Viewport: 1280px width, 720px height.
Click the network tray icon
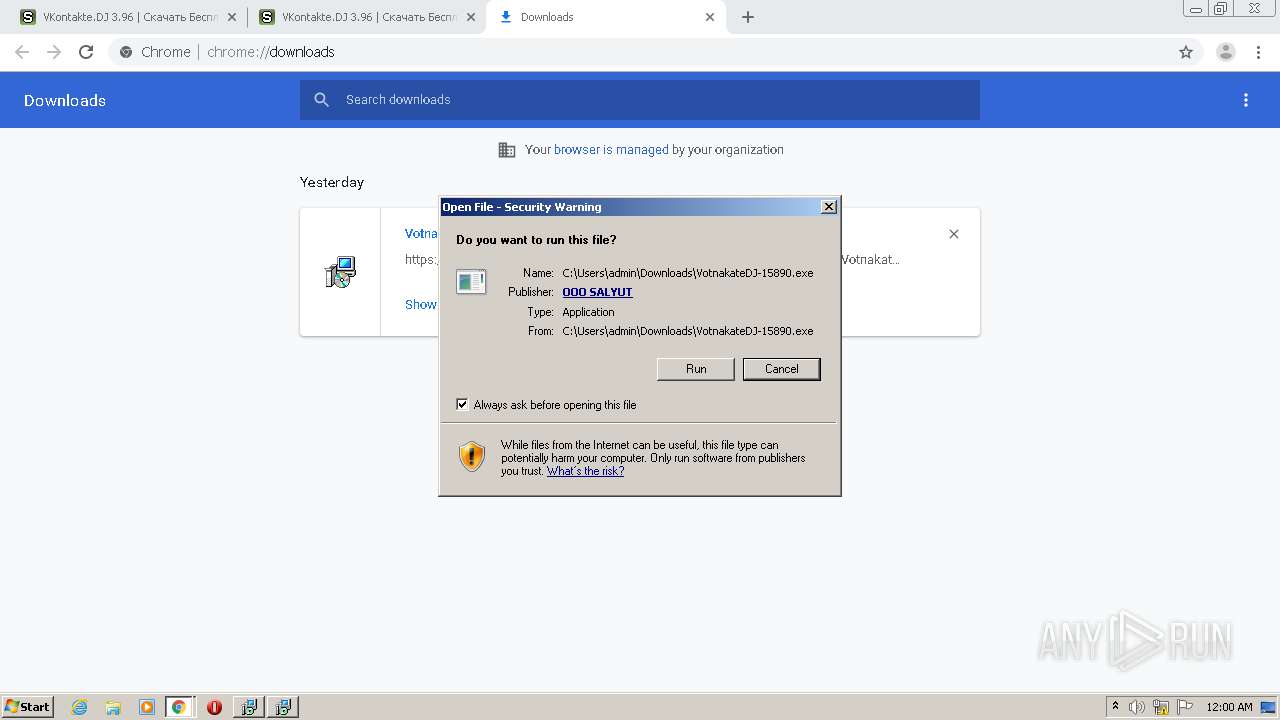click(1161, 707)
